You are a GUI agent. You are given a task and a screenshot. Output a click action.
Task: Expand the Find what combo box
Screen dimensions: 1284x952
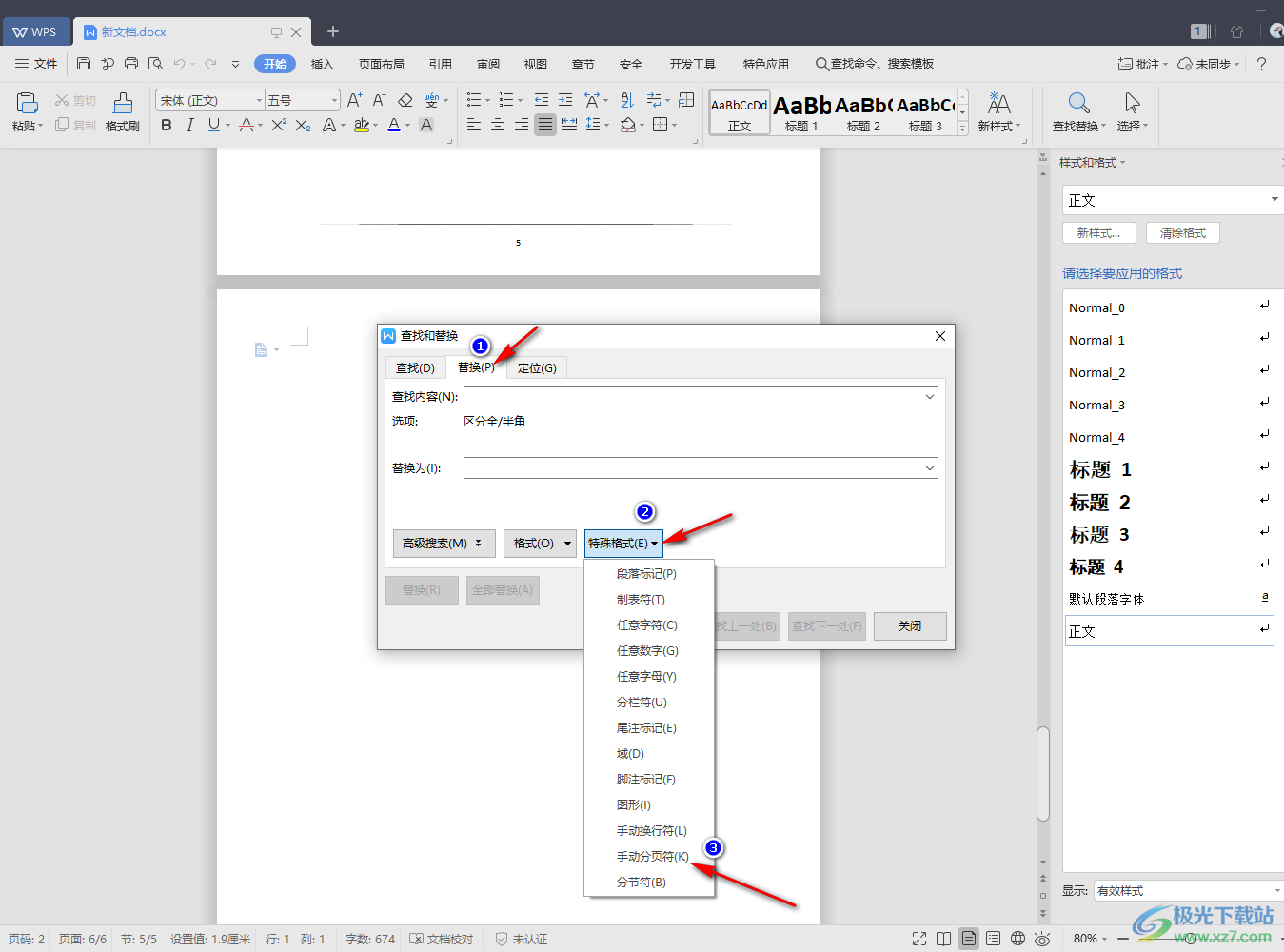pos(929,397)
